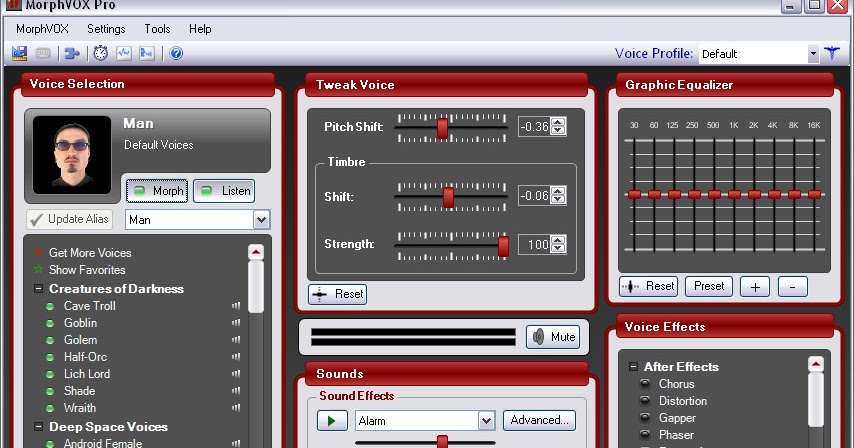
Task: Click the blue help question mark icon
Action: point(176,53)
